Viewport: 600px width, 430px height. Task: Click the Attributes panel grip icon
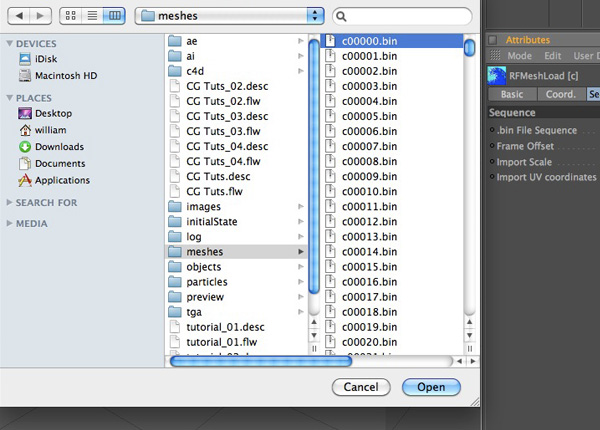pos(495,56)
